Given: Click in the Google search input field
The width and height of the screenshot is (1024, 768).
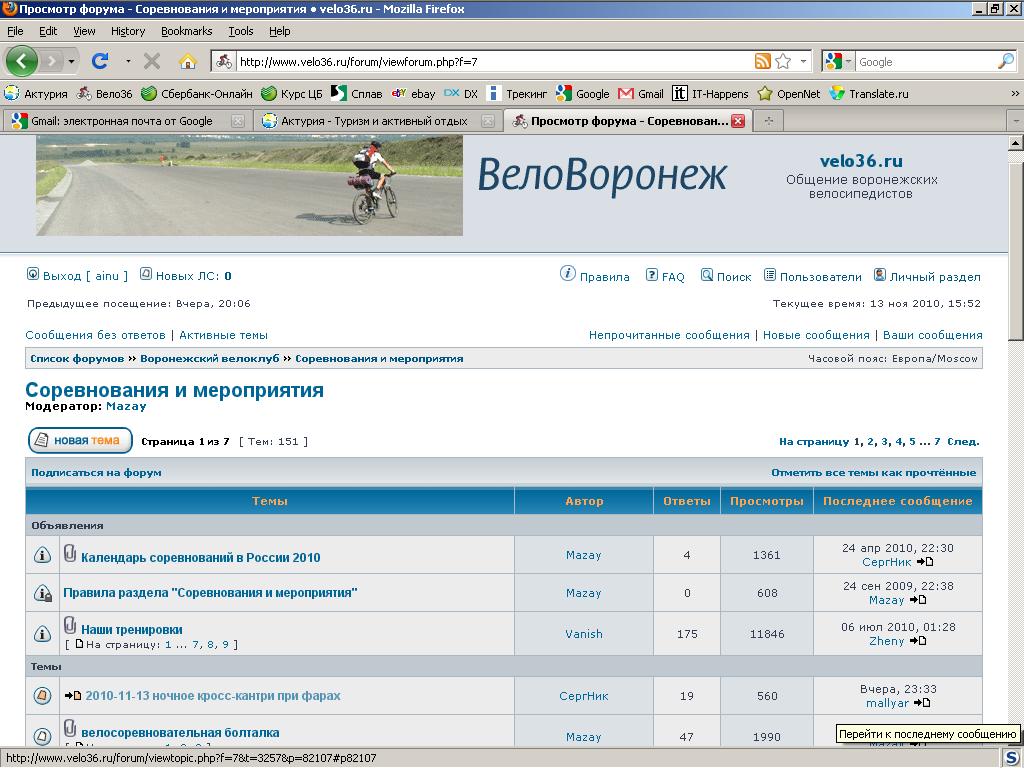Looking at the screenshot, I should tap(925, 62).
